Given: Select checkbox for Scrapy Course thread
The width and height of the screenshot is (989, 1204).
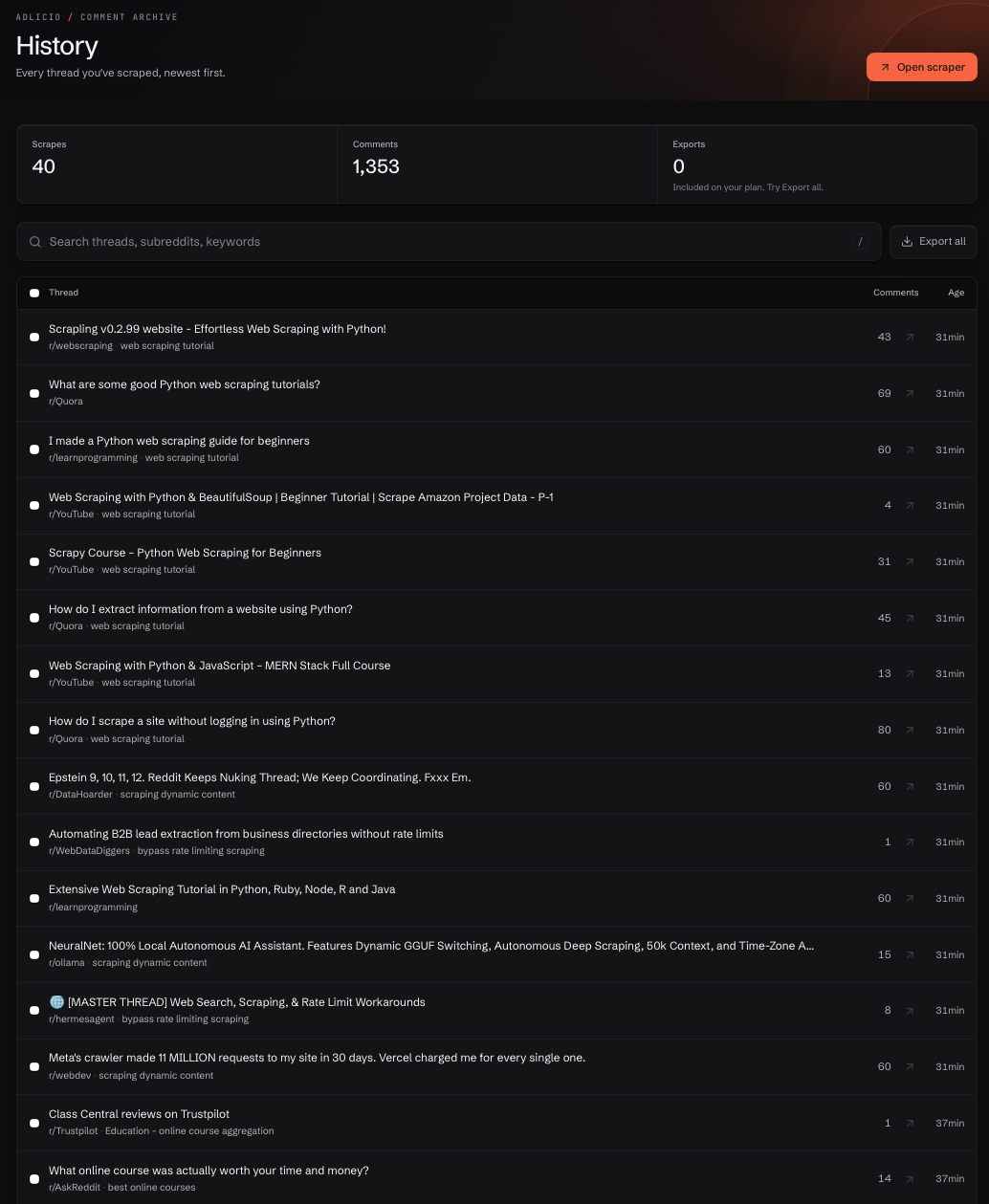Looking at the screenshot, I should click(x=34, y=561).
